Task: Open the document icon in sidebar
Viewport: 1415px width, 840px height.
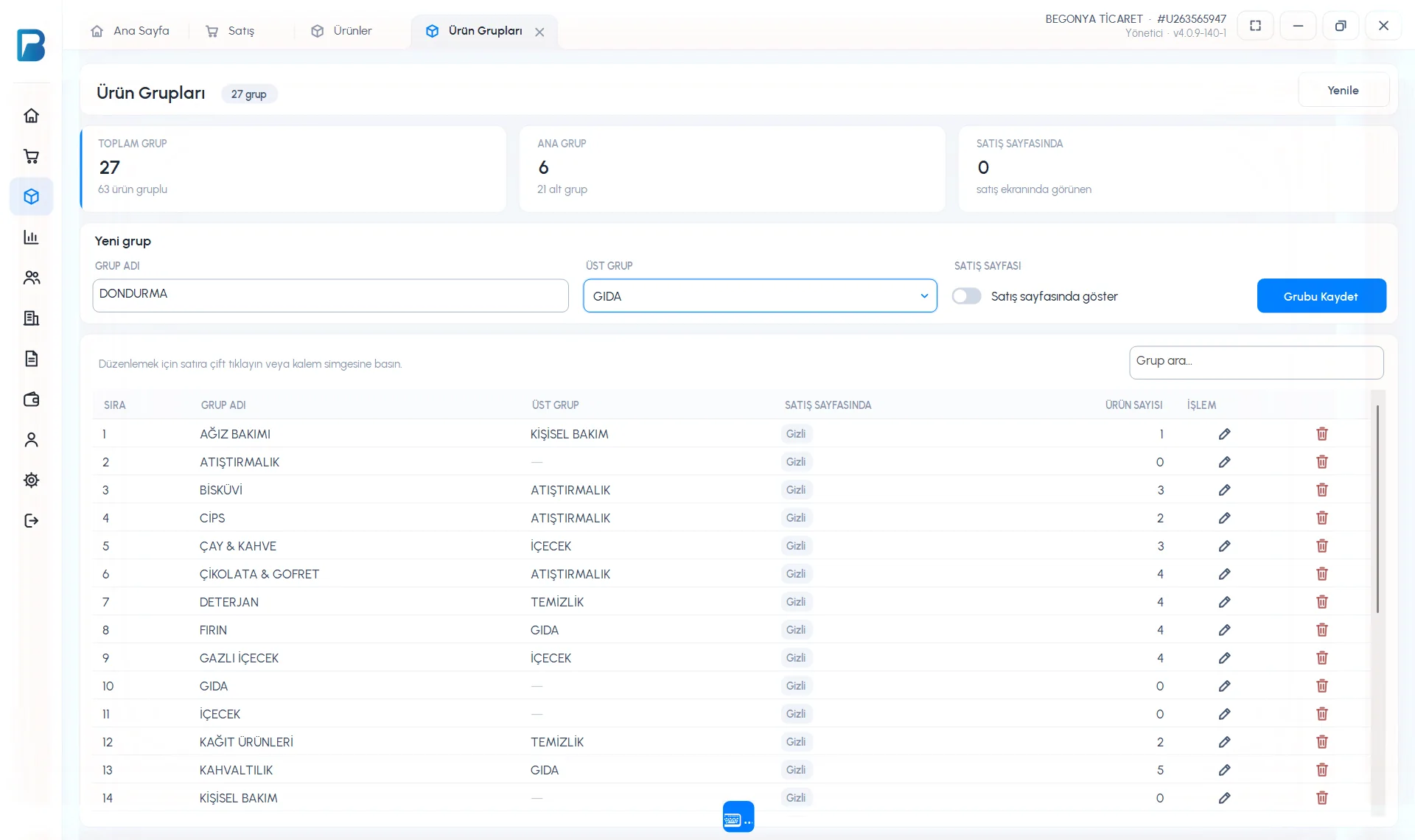Action: click(31, 359)
